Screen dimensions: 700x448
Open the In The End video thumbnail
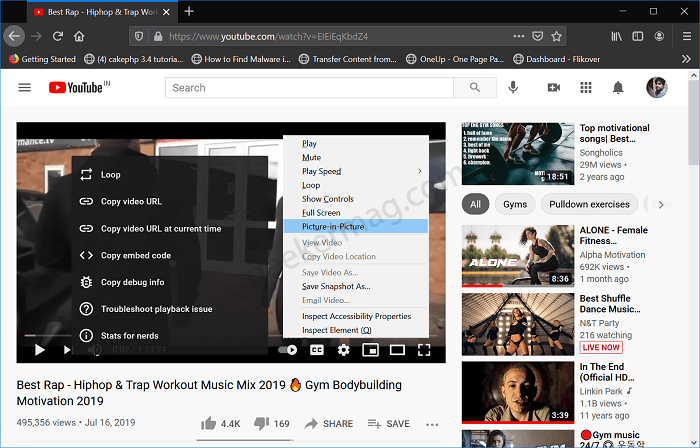tap(518, 392)
